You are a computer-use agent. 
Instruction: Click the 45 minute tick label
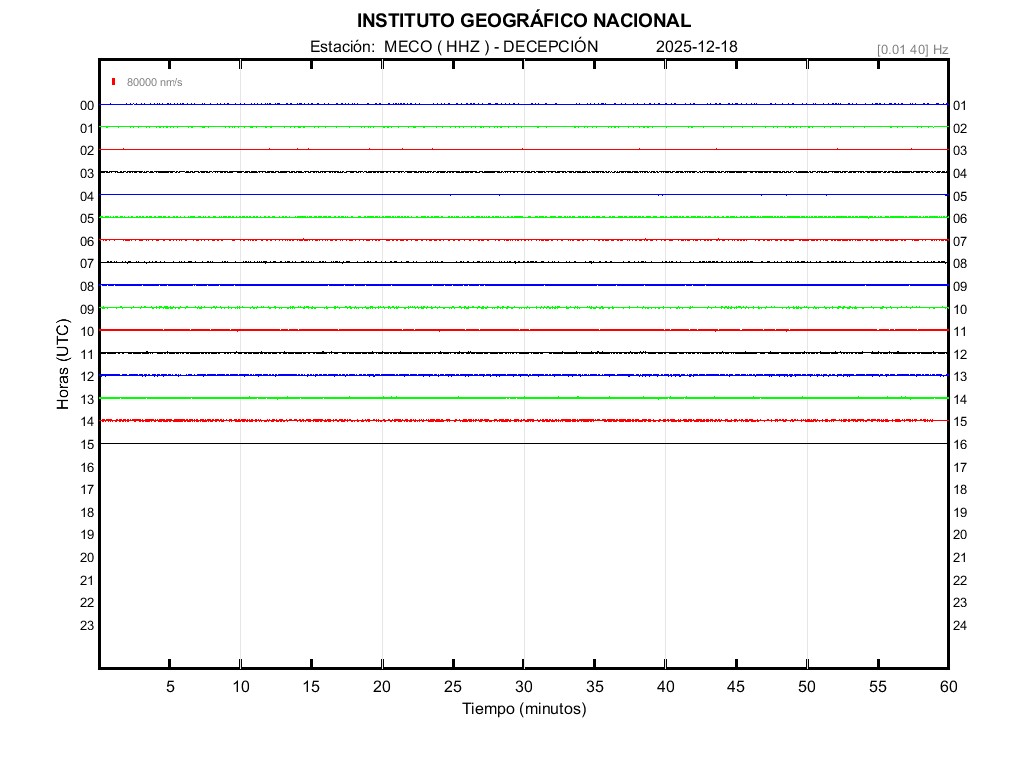(x=736, y=687)
